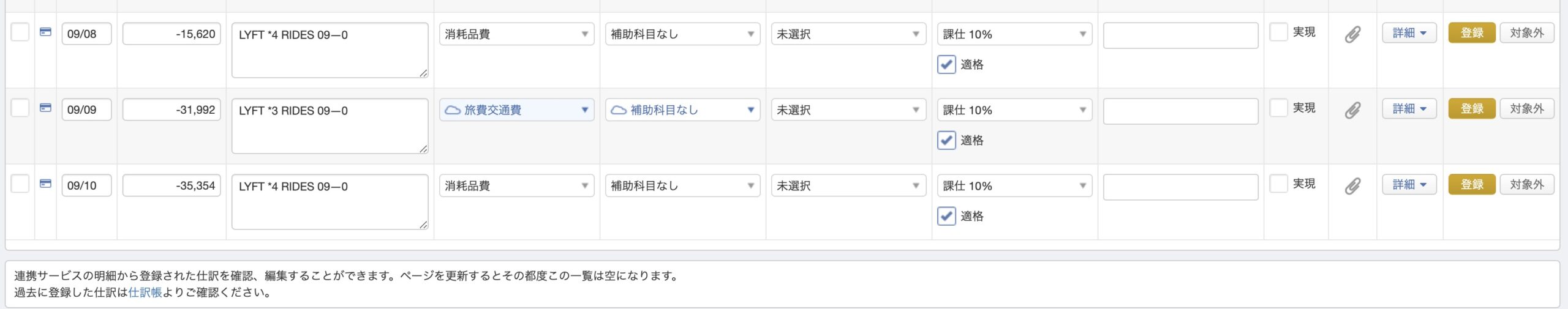Click the amount field showing -31,992
Screen dimensions: 1568x309
[171, 110]
